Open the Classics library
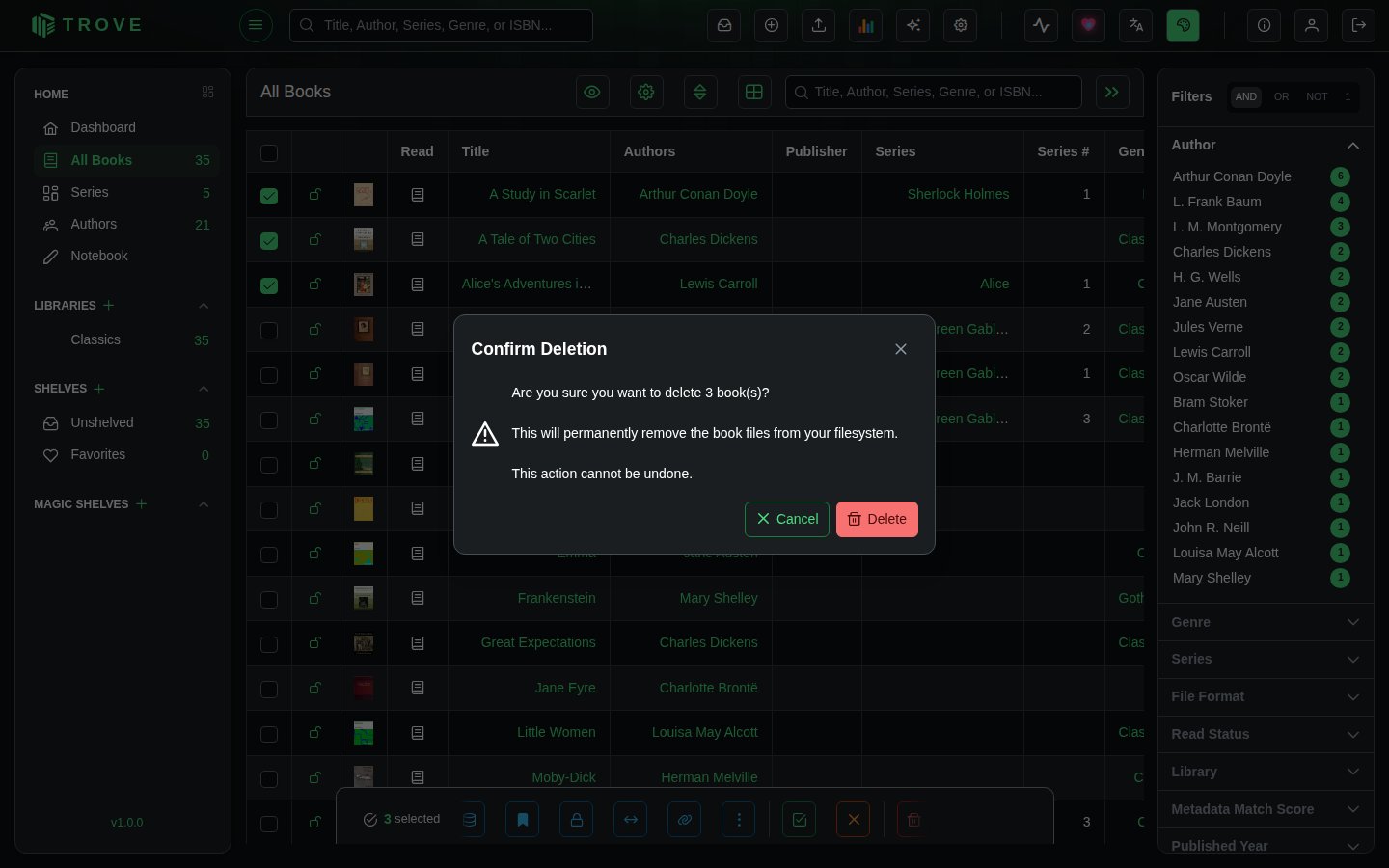 pyautogui.click(x=126, y=339)
